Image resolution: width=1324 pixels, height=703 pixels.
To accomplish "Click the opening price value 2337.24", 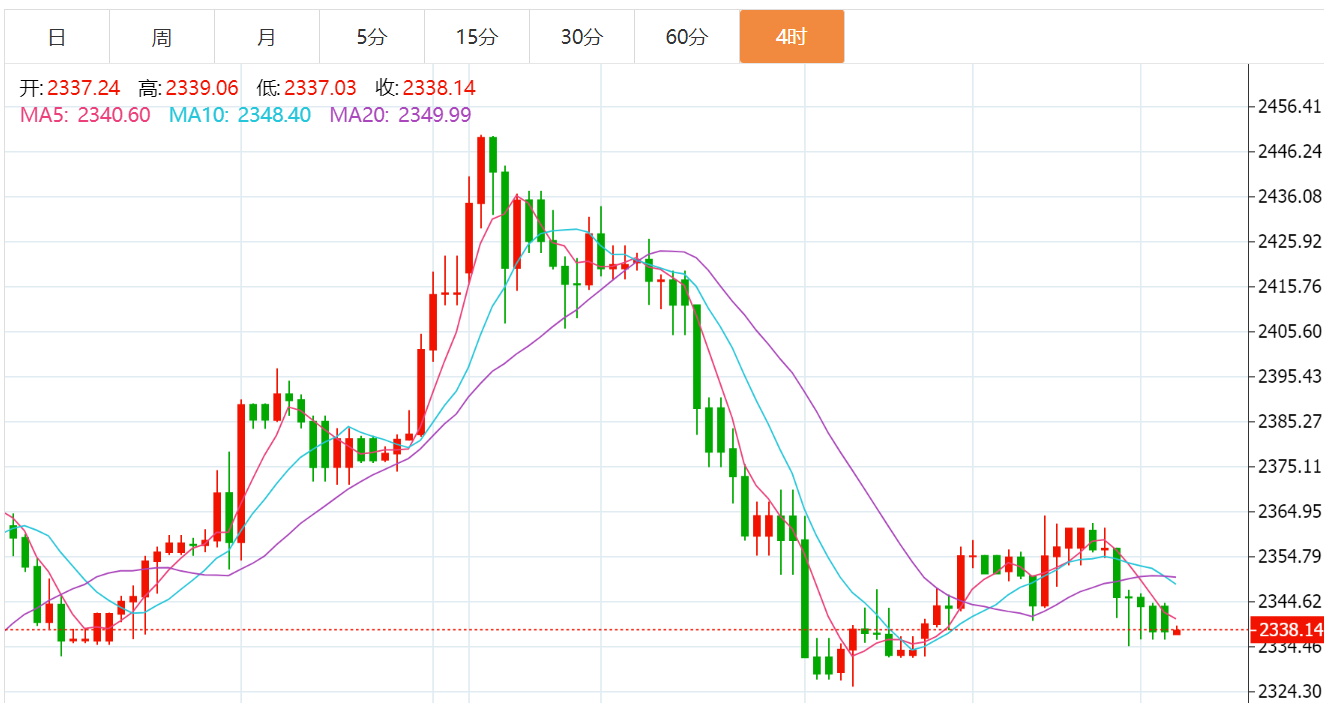I will coord(83,88).
